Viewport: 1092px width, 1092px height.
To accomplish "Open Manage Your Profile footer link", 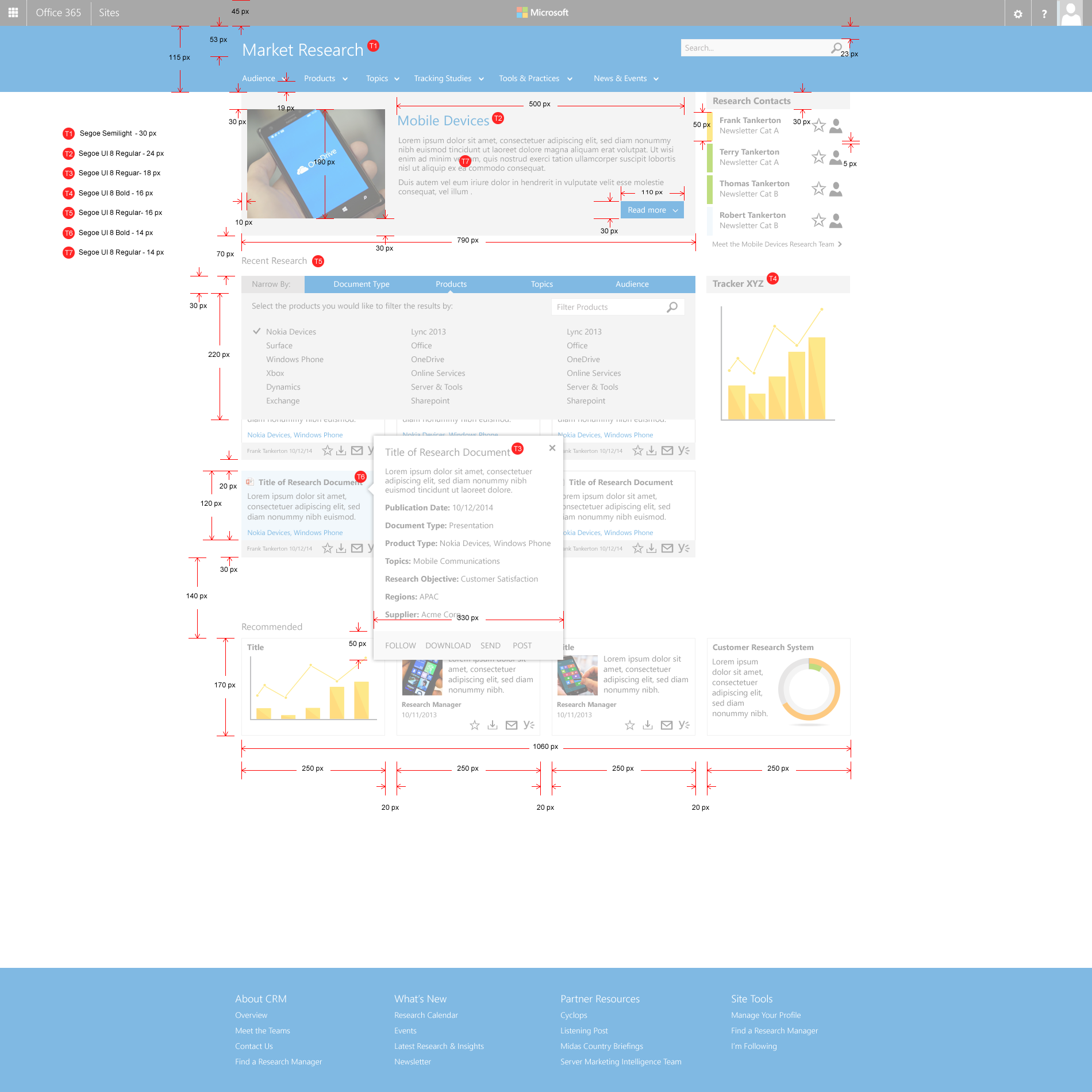I will pyautogui.click(x=766, y=1015).
